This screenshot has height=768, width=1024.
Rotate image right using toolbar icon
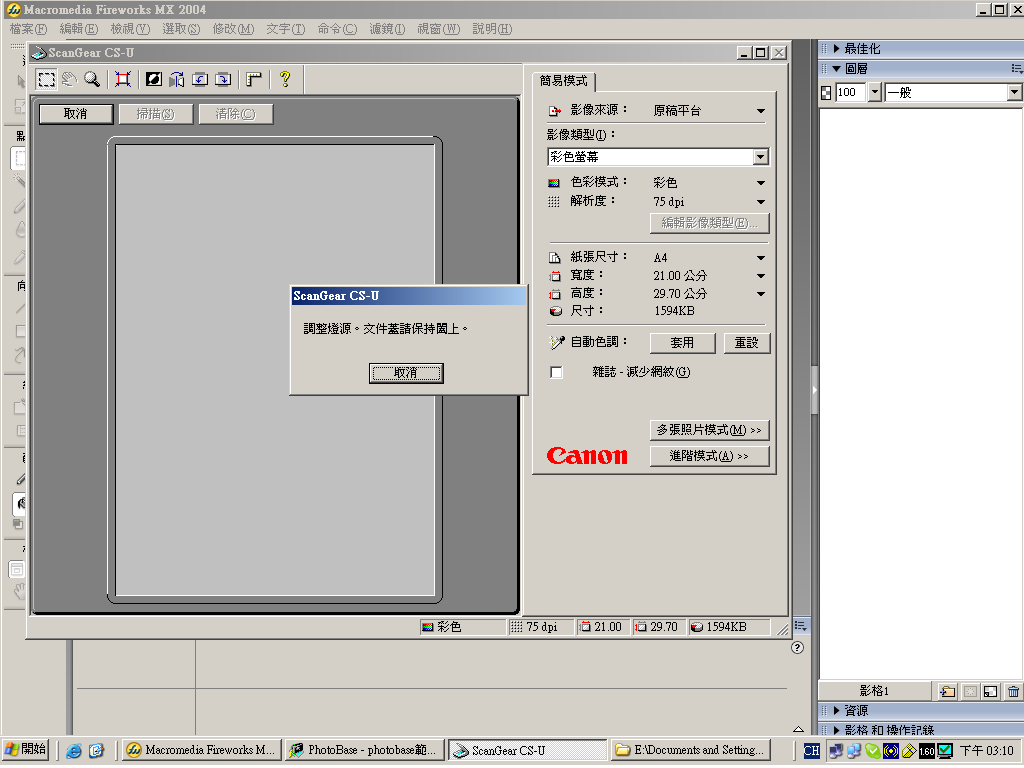click(x=223, y=80)
